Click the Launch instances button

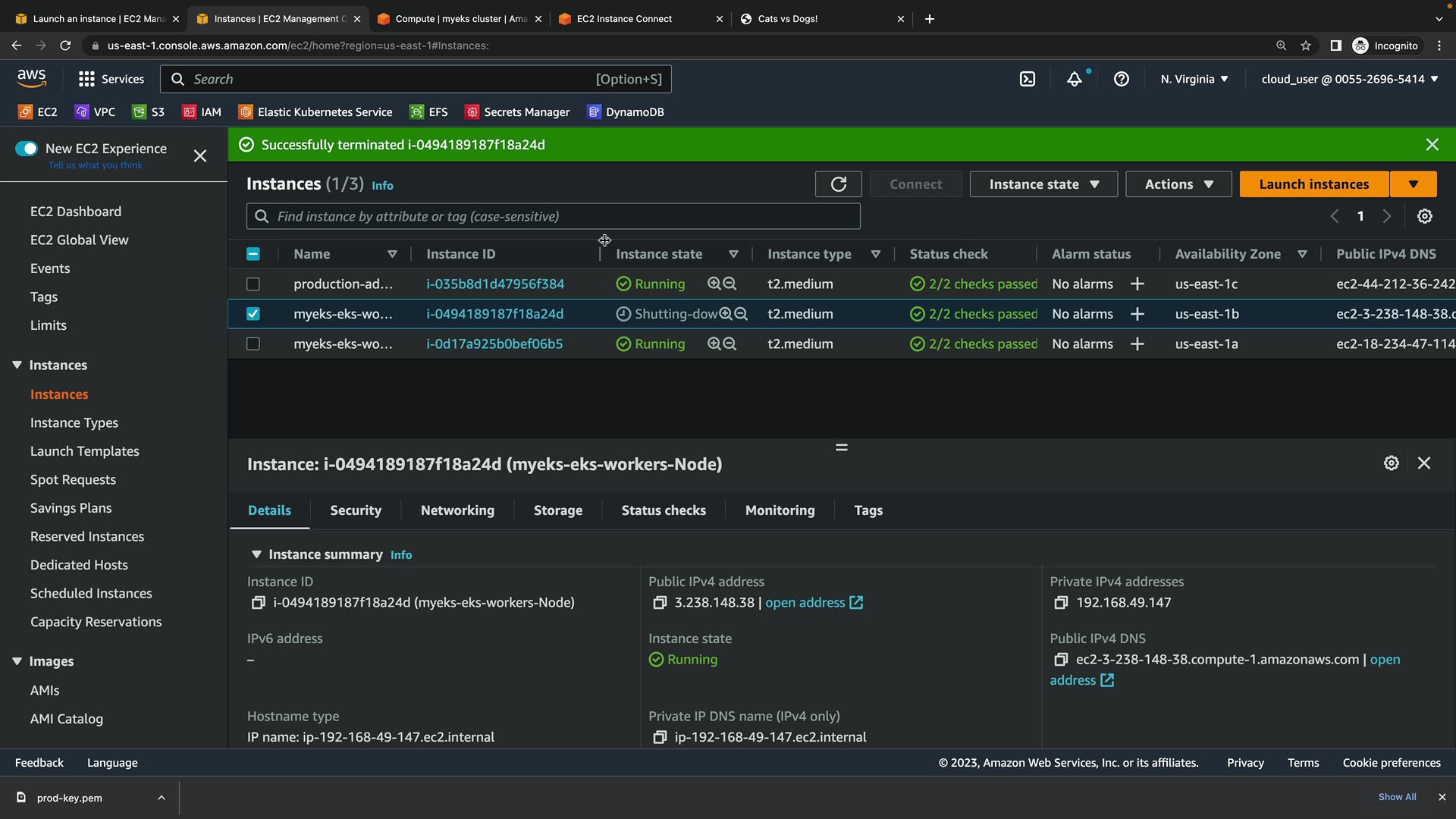click(x=1313, y=184)
